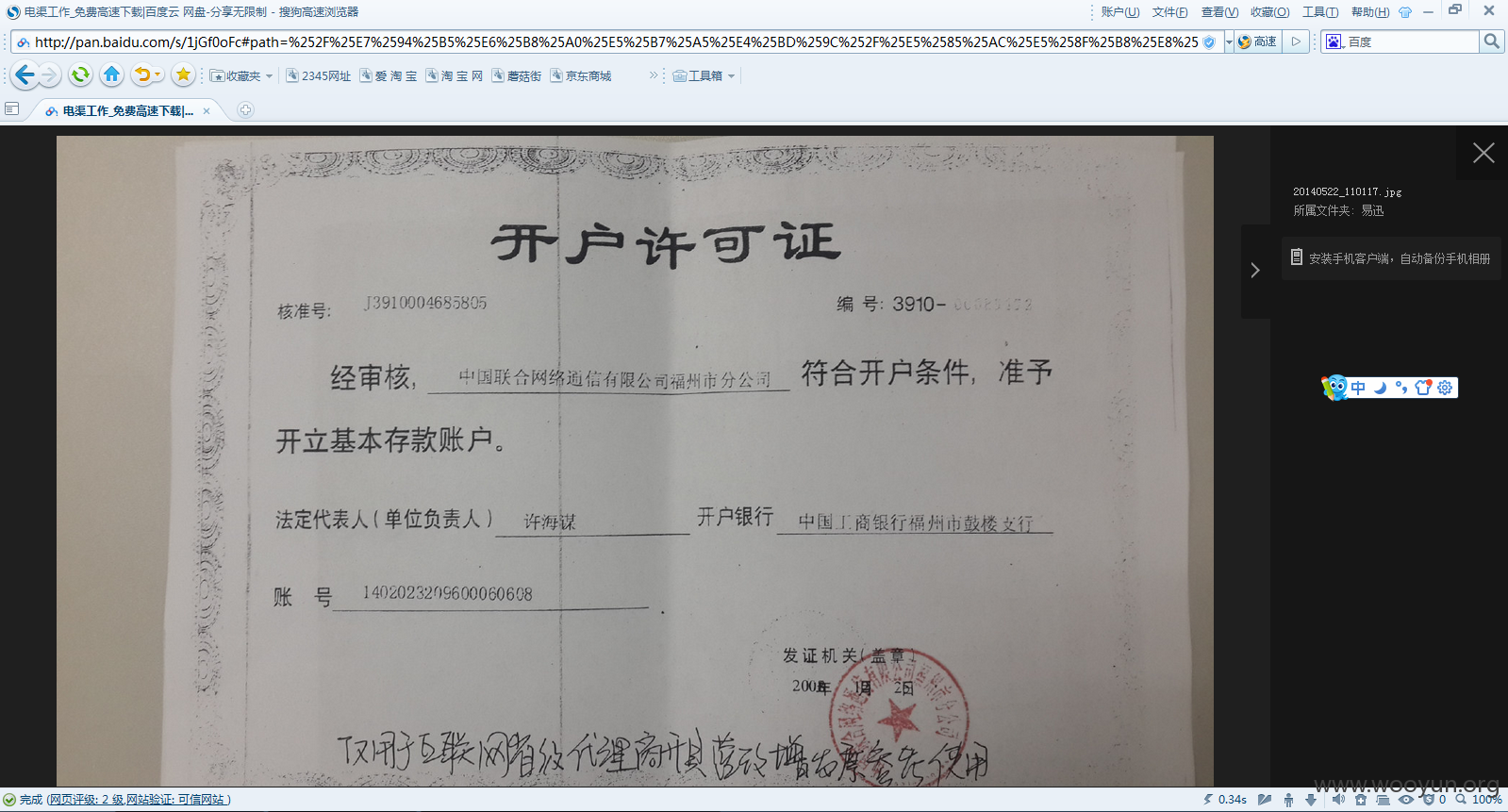Open the 账户(U) menu
Image resolution: width=1508 pixels, height=812 pixels.
pyautogui.click(x=1120, y=12)
